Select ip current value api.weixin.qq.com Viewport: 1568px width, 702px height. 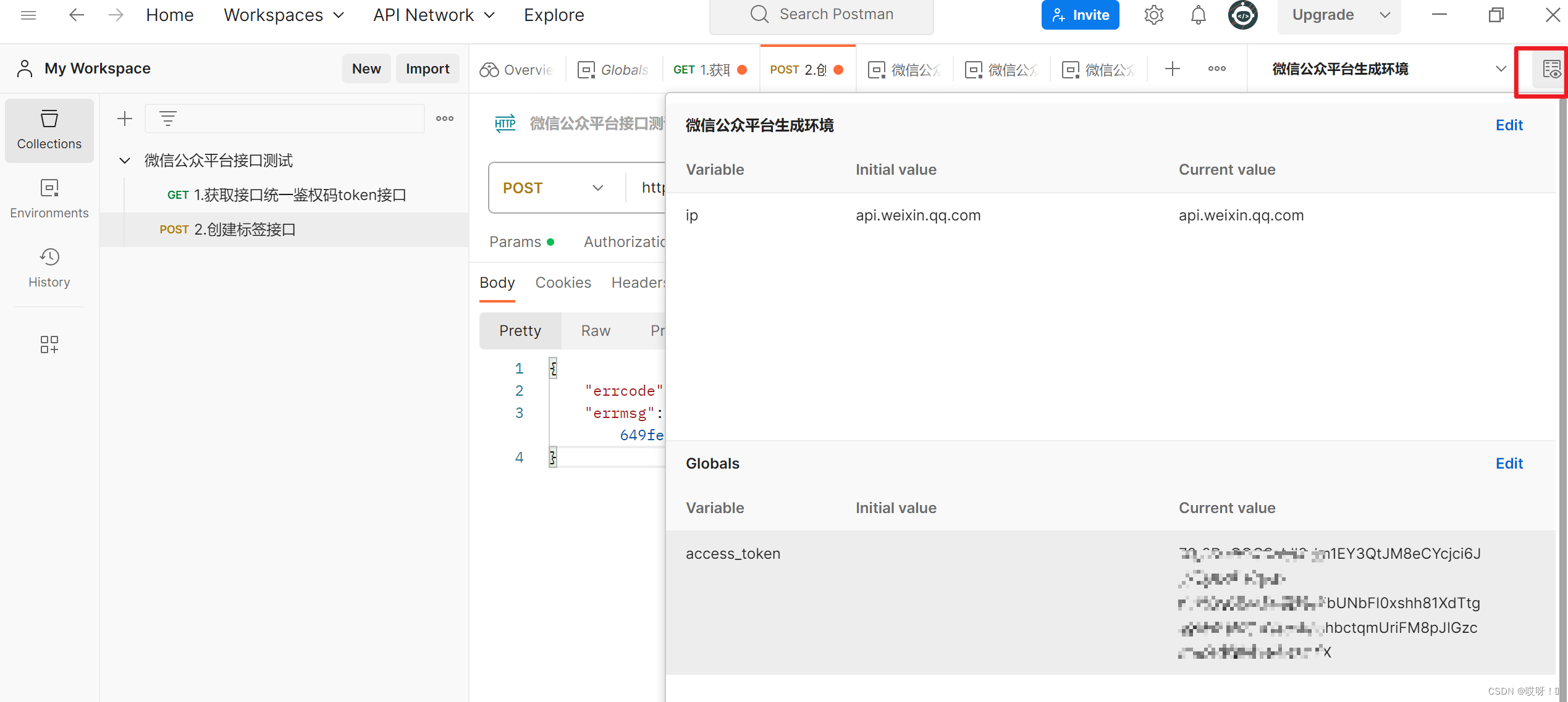click(1241, 215)
